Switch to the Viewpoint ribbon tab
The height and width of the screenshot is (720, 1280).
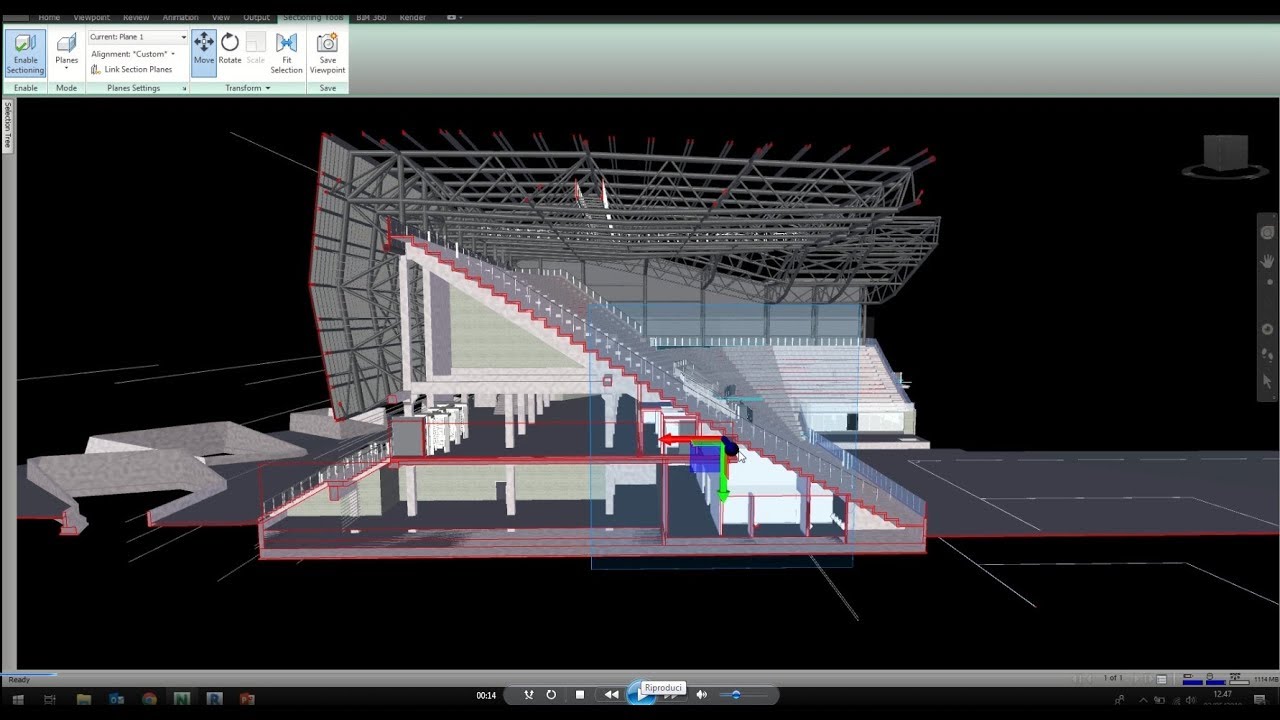(92, 17)
